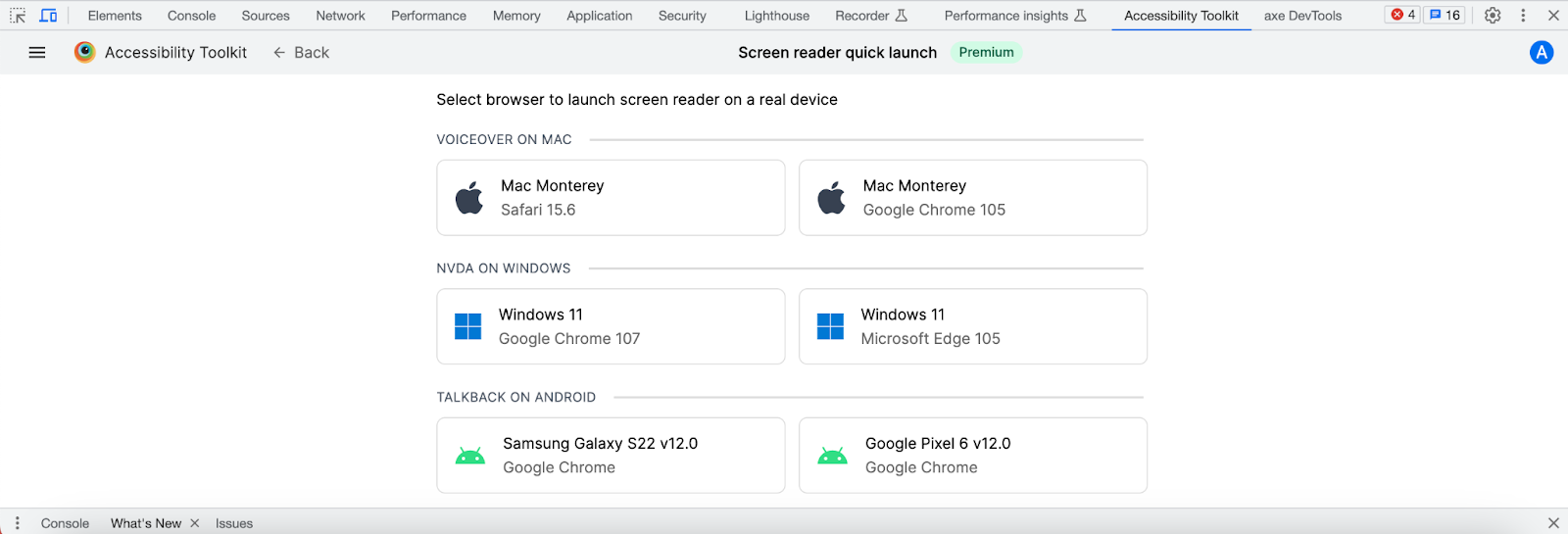Screen dimensions: 1568x534
Task: Click the Premium badge
Action: (x=986, y=53)
